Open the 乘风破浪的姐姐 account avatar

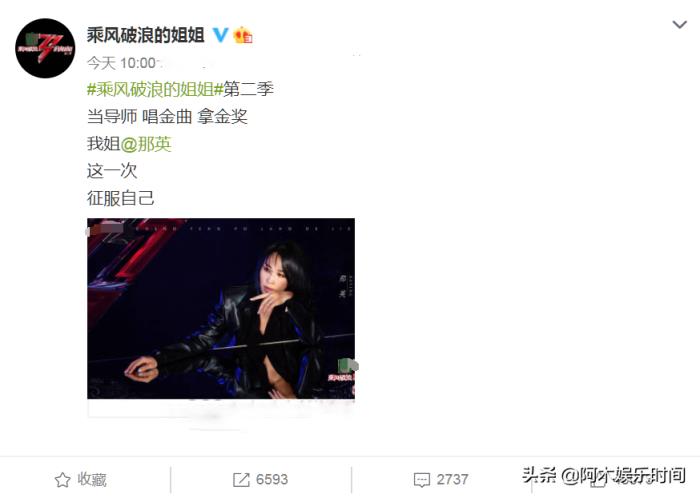45,48
